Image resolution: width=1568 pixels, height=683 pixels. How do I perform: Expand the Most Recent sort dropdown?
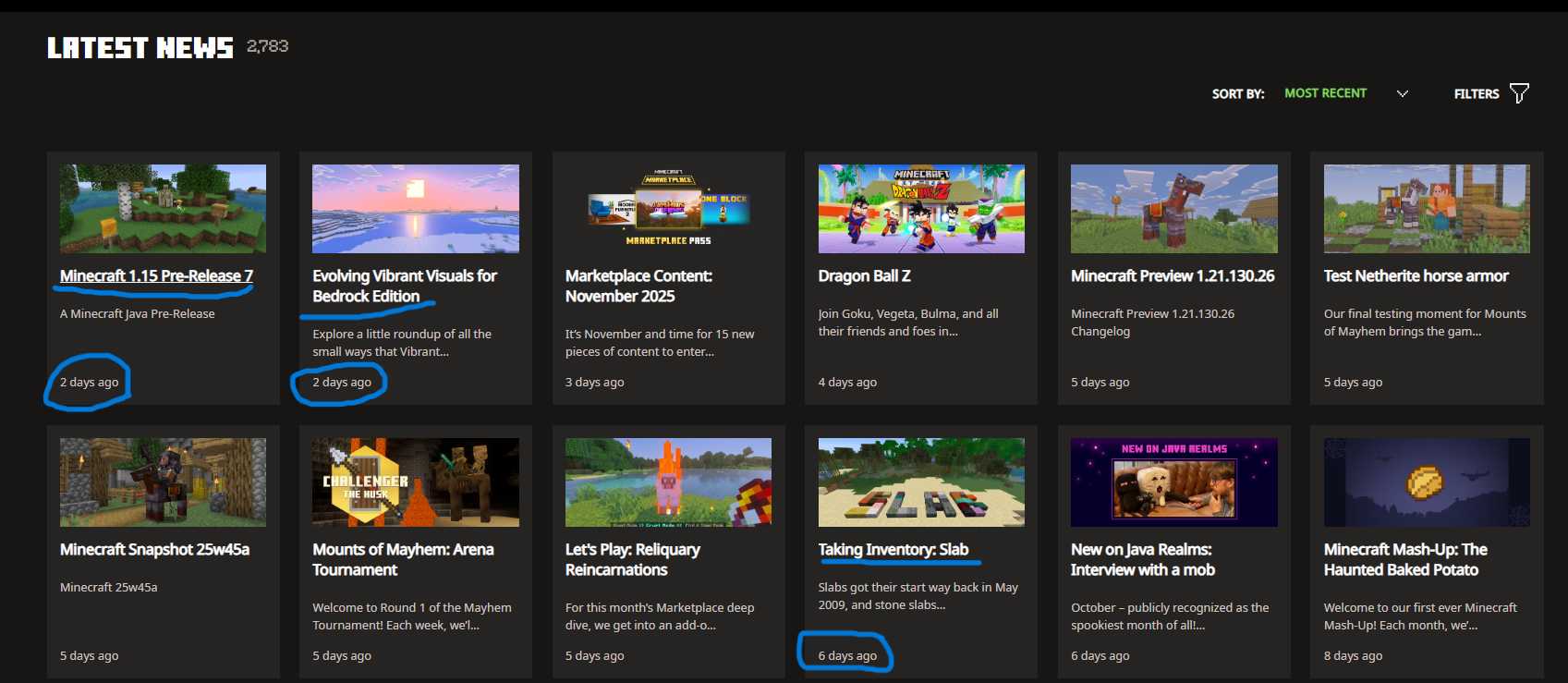tap(1325, 93)
